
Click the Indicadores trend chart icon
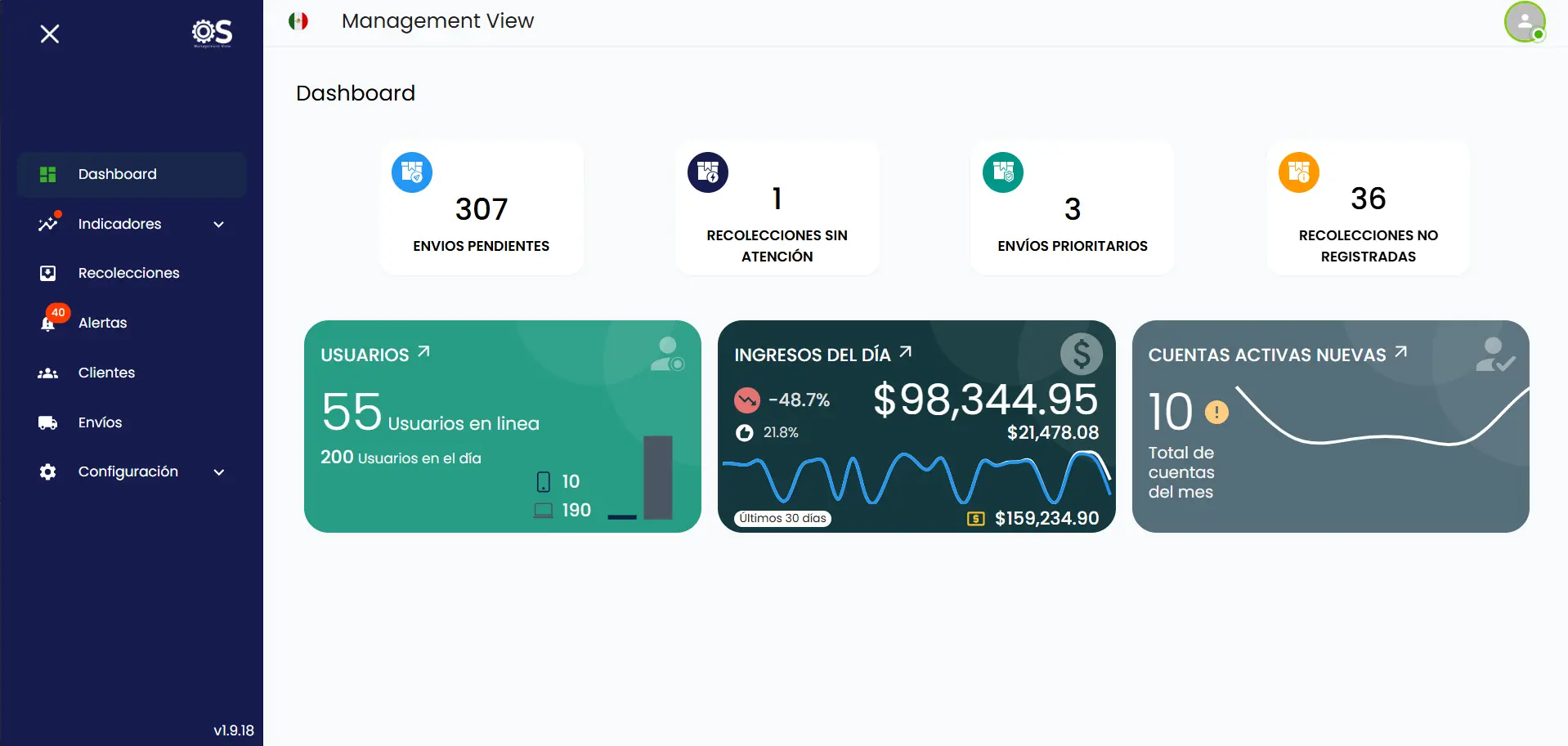tap(48, 223)
